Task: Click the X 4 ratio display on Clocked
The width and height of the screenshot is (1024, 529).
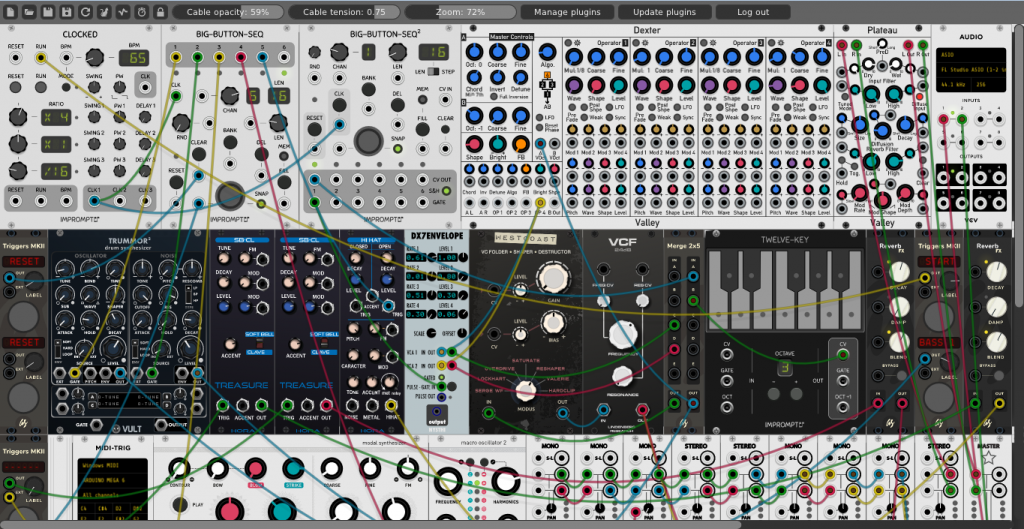Action: [56, 118]
